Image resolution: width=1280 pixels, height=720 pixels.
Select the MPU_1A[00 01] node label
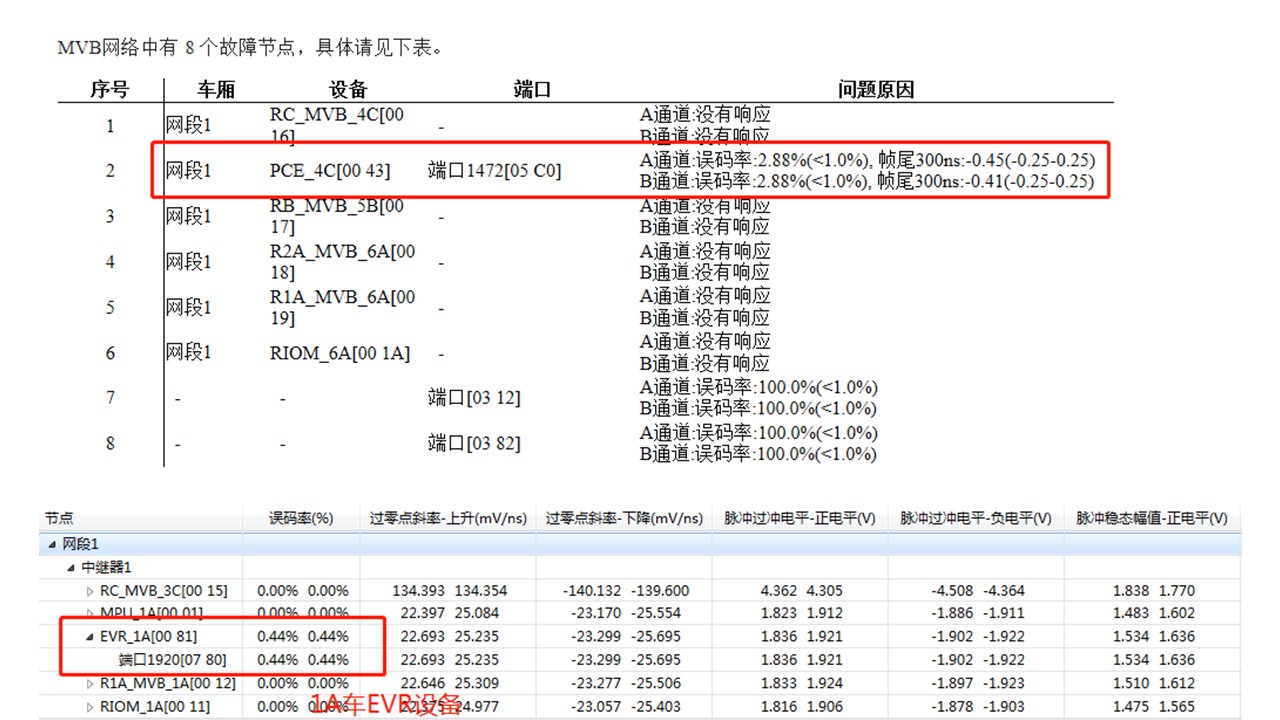click(152, 613)
